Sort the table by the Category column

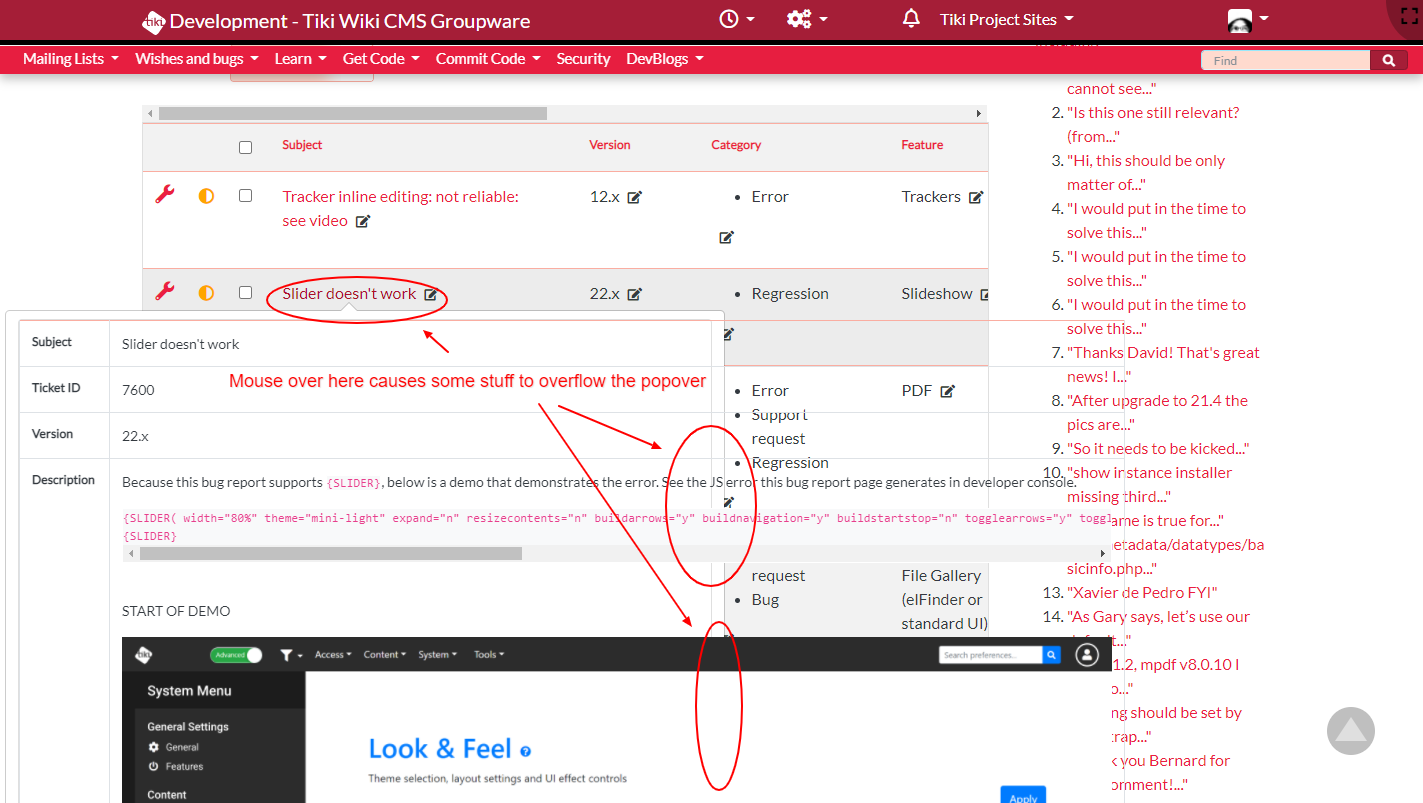[736, 145]
